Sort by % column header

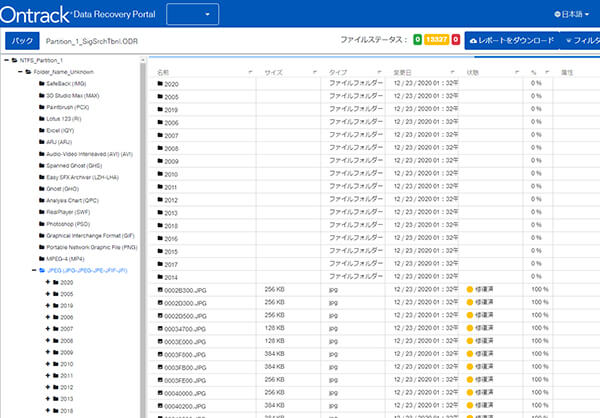pos(533,72)
